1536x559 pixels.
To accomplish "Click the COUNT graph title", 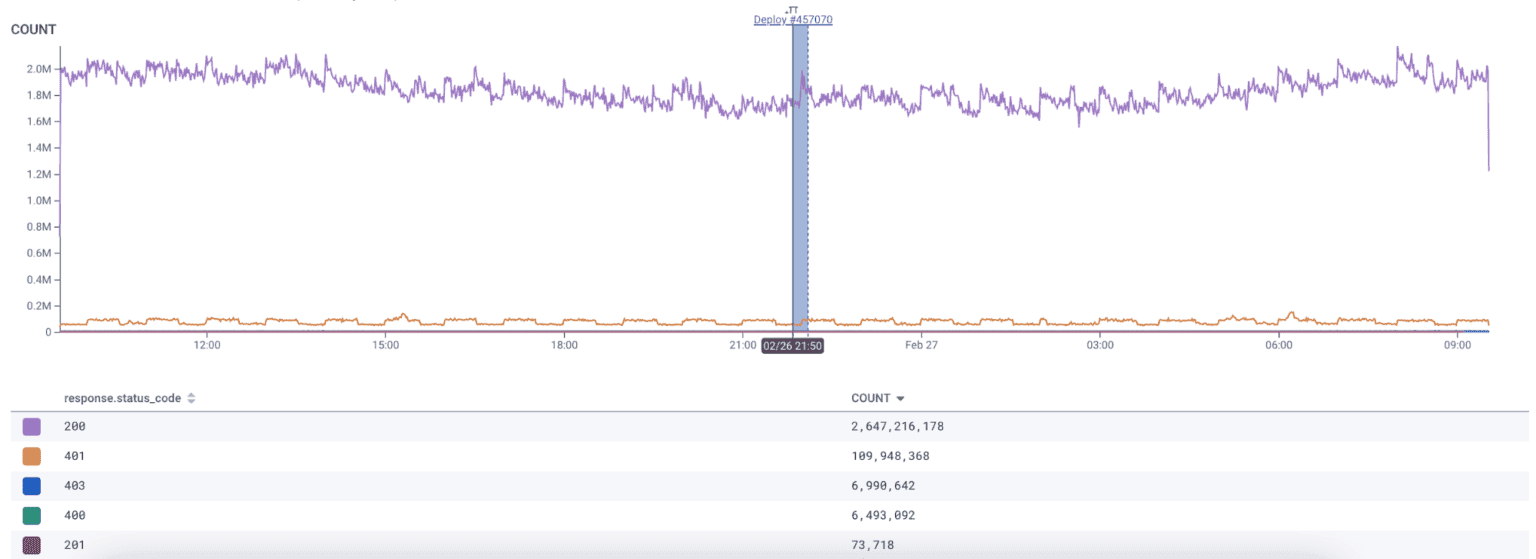I will [x=33, y=30].
